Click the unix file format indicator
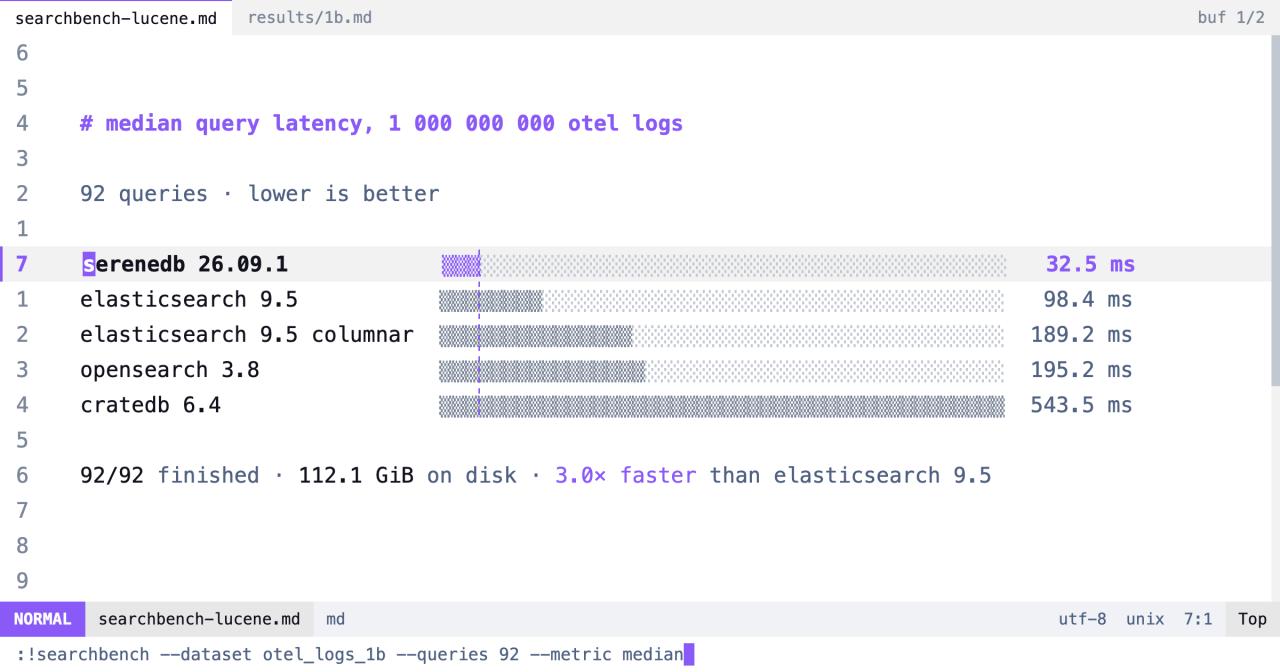1280x672 pixels. pyautogui.click(x=1145, y=619)
